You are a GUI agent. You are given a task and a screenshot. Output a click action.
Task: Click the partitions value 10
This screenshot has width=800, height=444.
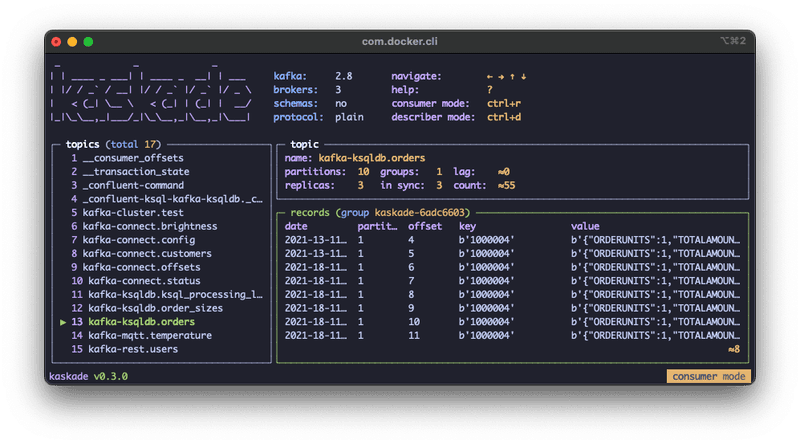[363, 172]
